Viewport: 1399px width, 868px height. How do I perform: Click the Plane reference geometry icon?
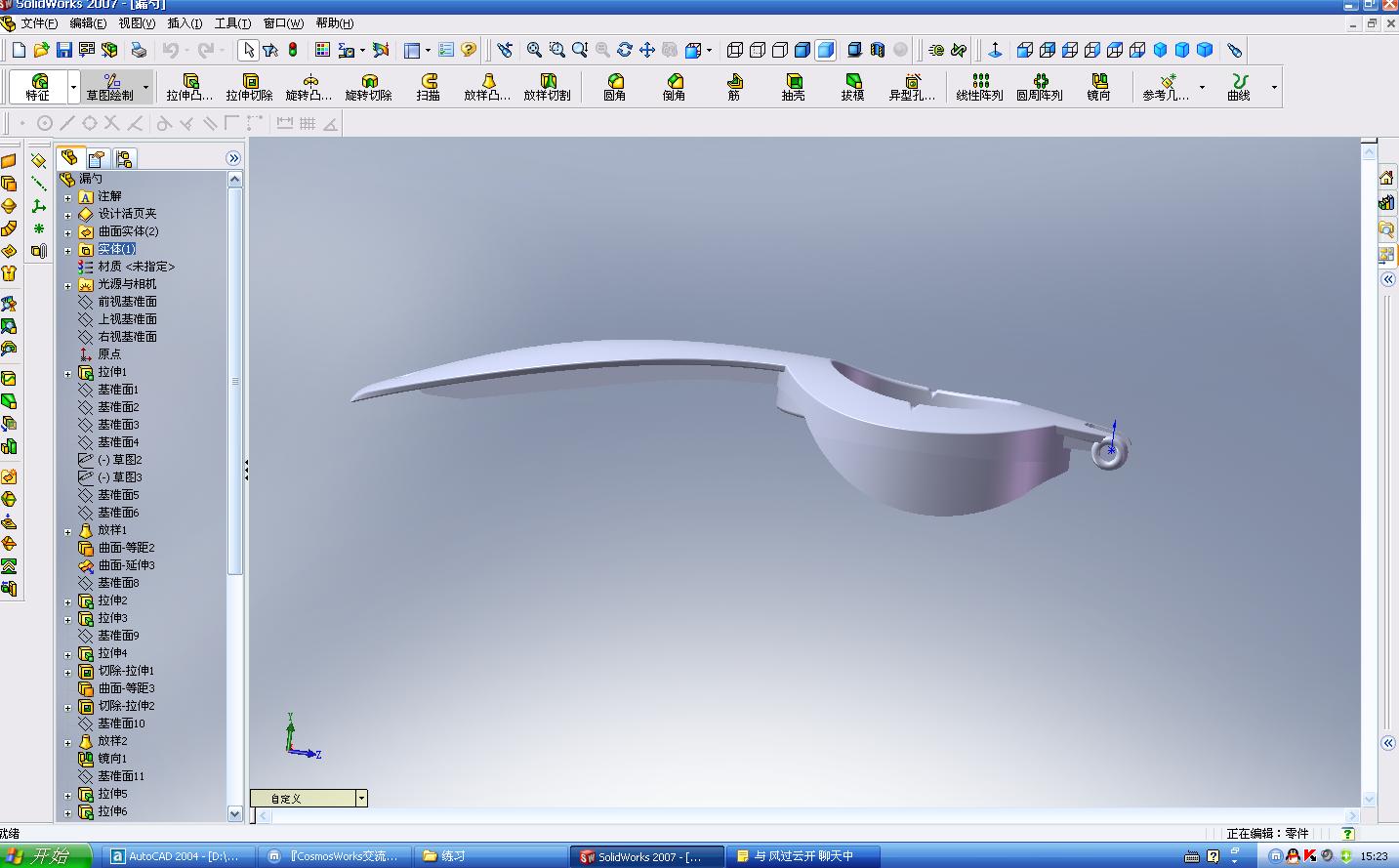tap(38, 160)
